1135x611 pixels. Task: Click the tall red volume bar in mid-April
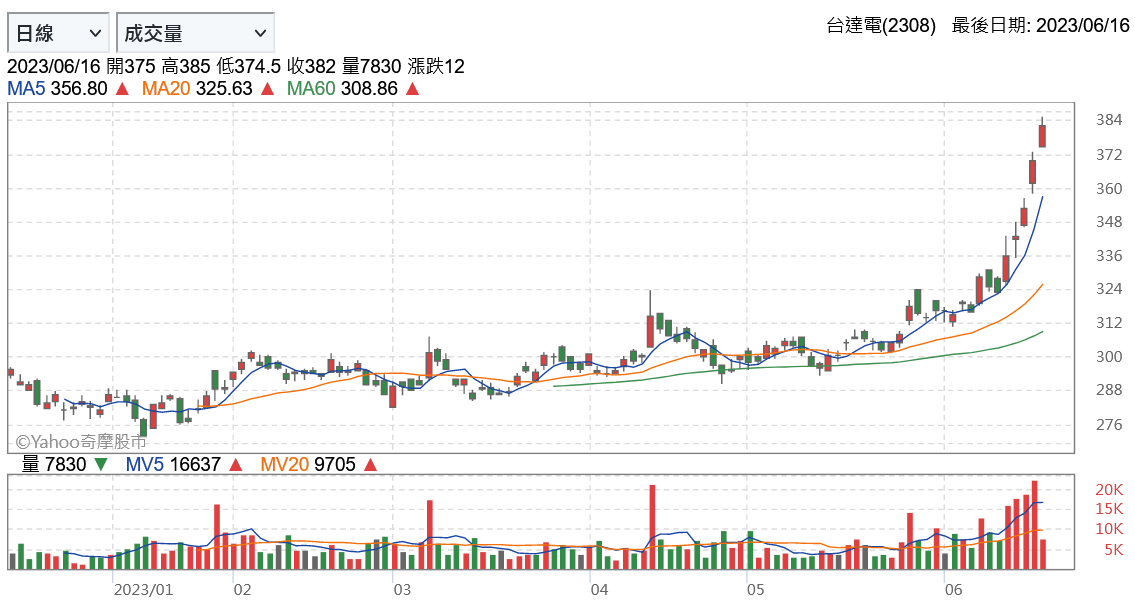(652, 527)
